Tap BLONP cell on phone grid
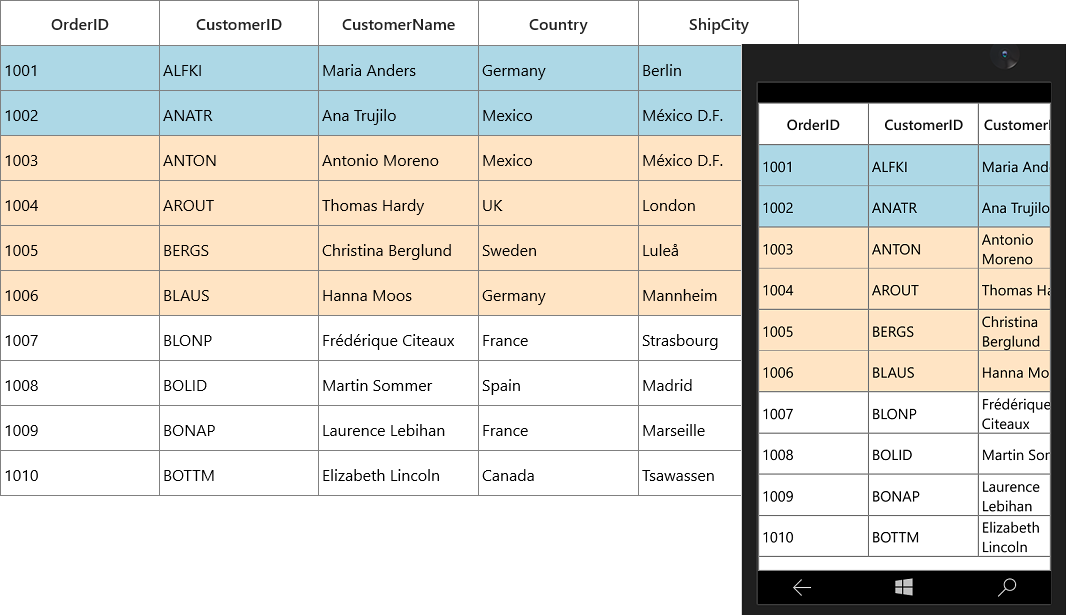 923,413
